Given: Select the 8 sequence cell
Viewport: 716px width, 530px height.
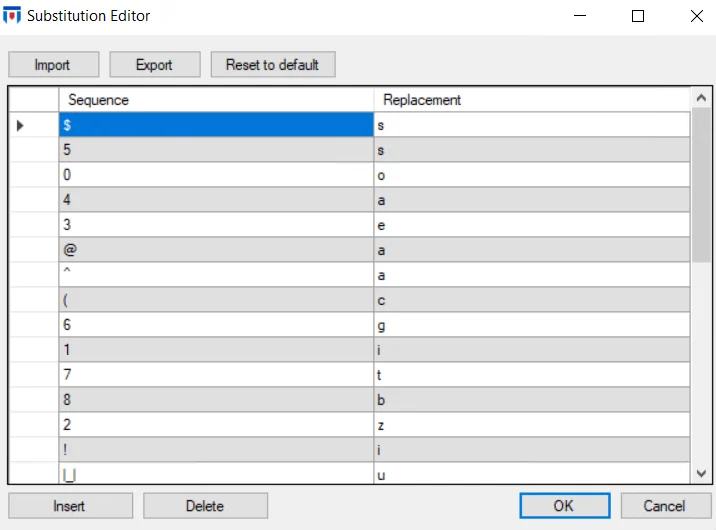Looking at the screenshot, I should [216, 400].
